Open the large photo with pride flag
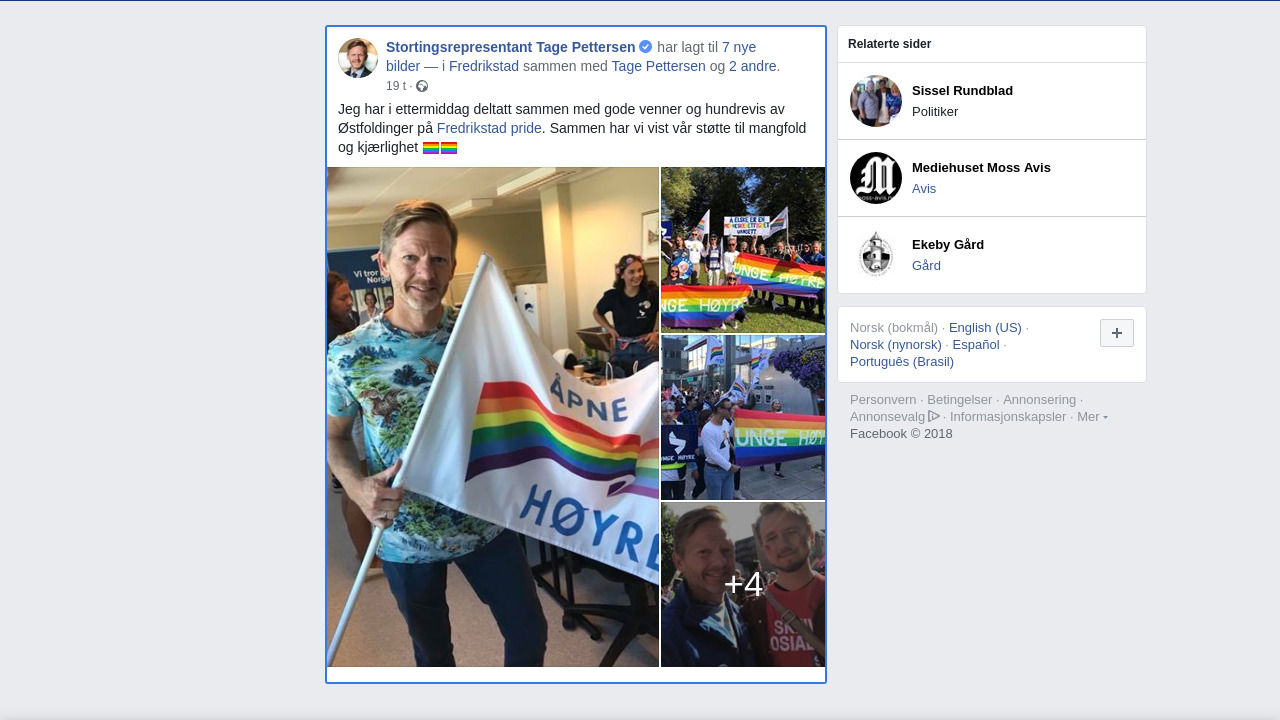The image size is (1280, 720). [x=493, y=417]
